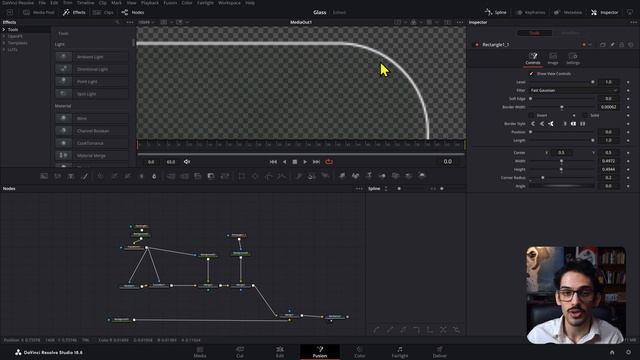Add a Rectangle mask from toolbar

point(242,176)
